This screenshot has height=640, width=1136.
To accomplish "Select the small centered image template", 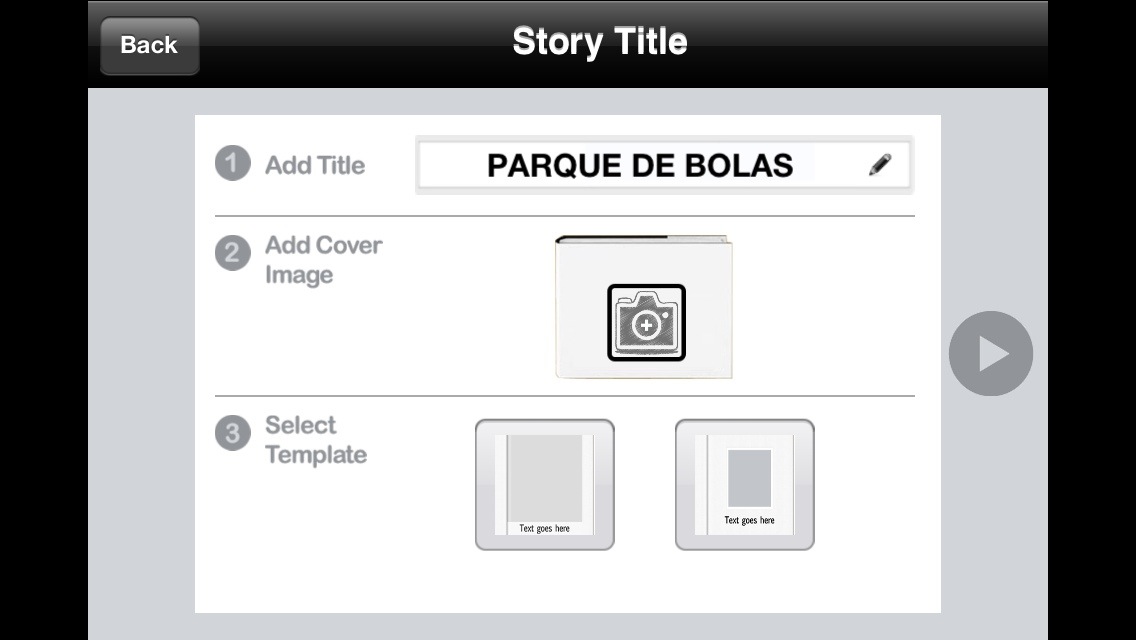I will (x=744, y=485).
